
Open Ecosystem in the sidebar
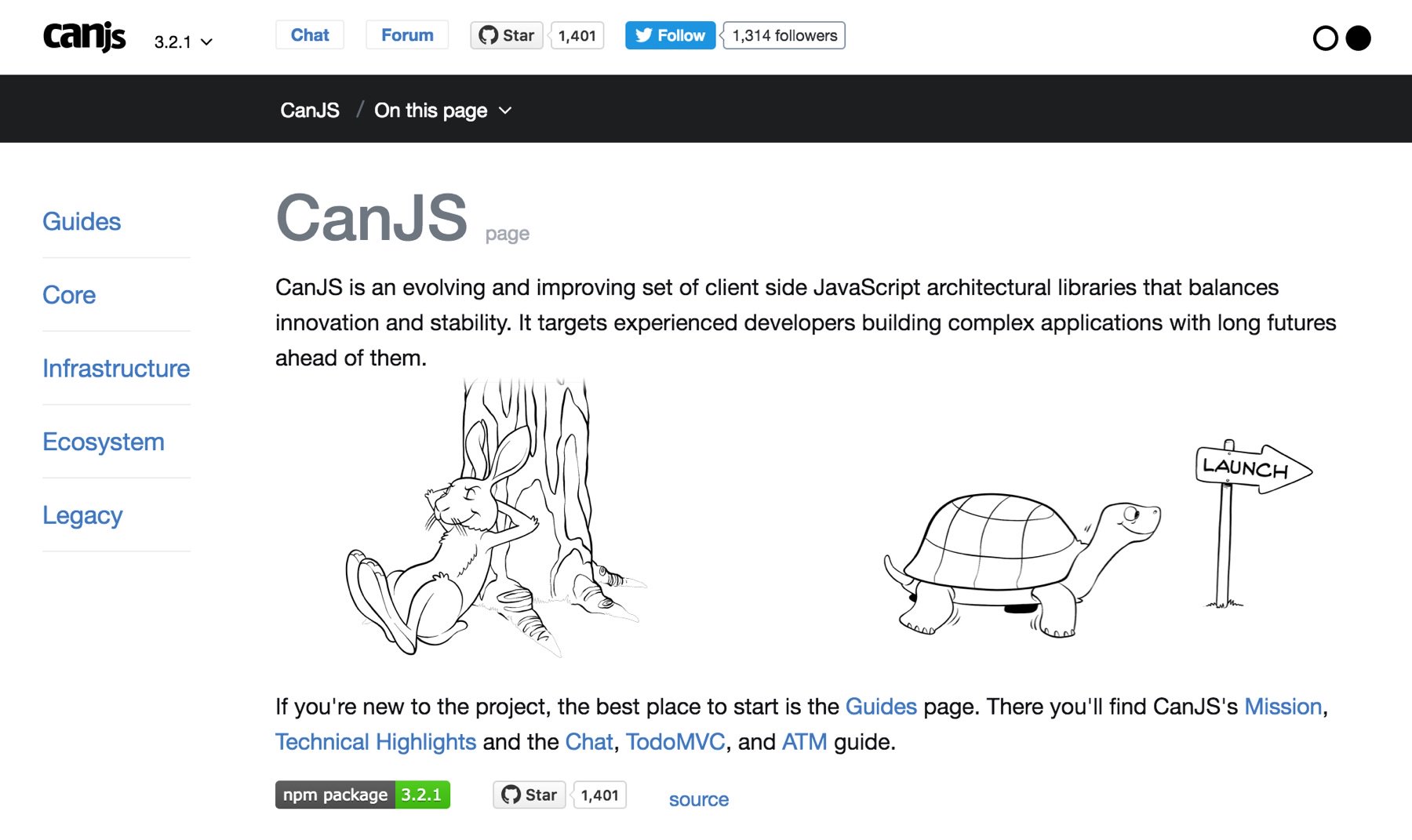[104, 442]
